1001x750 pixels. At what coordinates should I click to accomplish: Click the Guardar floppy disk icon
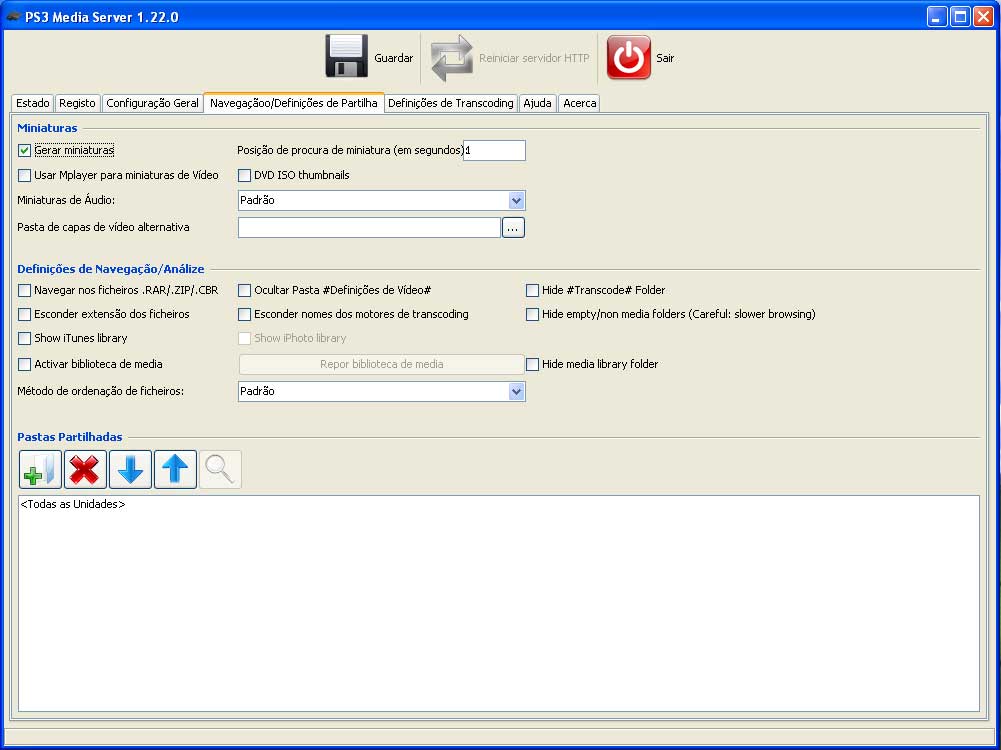click(347, 57)
